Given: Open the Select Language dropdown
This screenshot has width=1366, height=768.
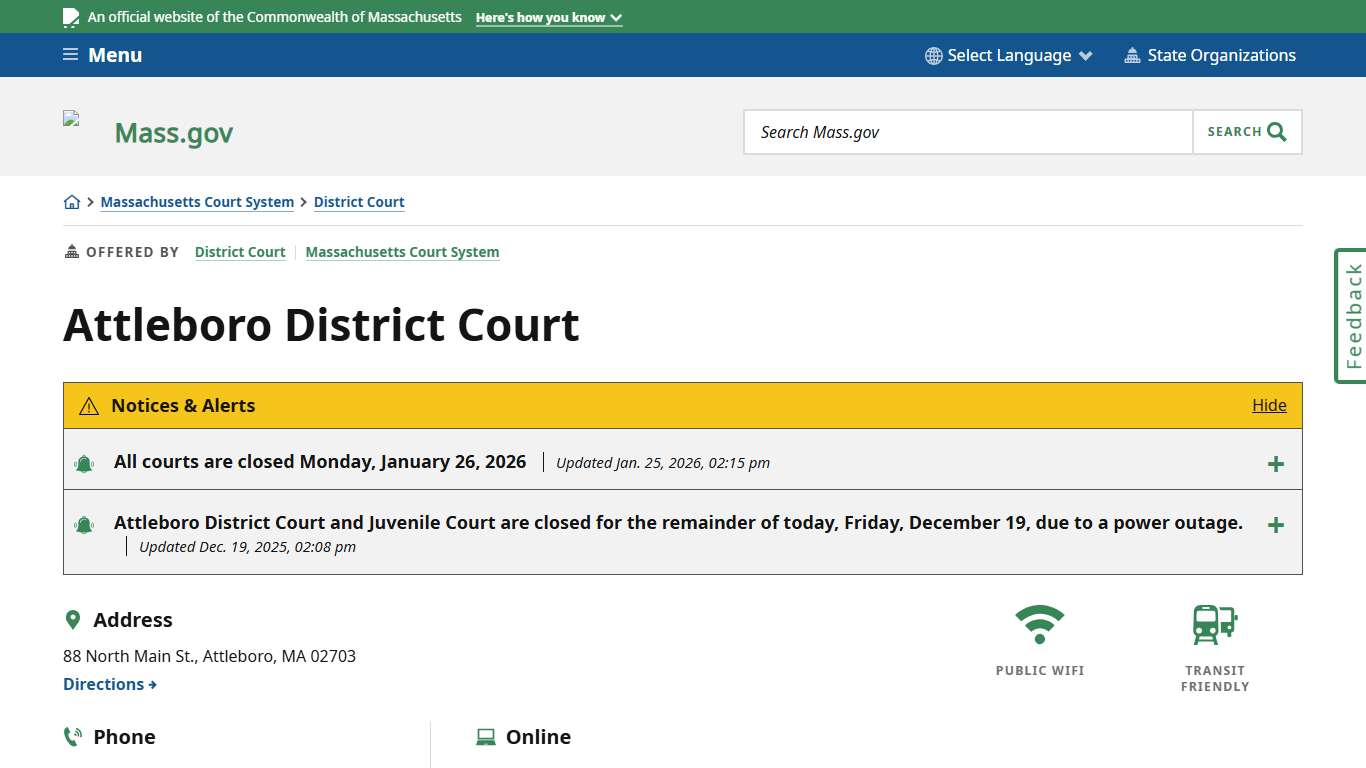Looking at the screenshot, I should pyautogui.click(x=1008, y=55).
